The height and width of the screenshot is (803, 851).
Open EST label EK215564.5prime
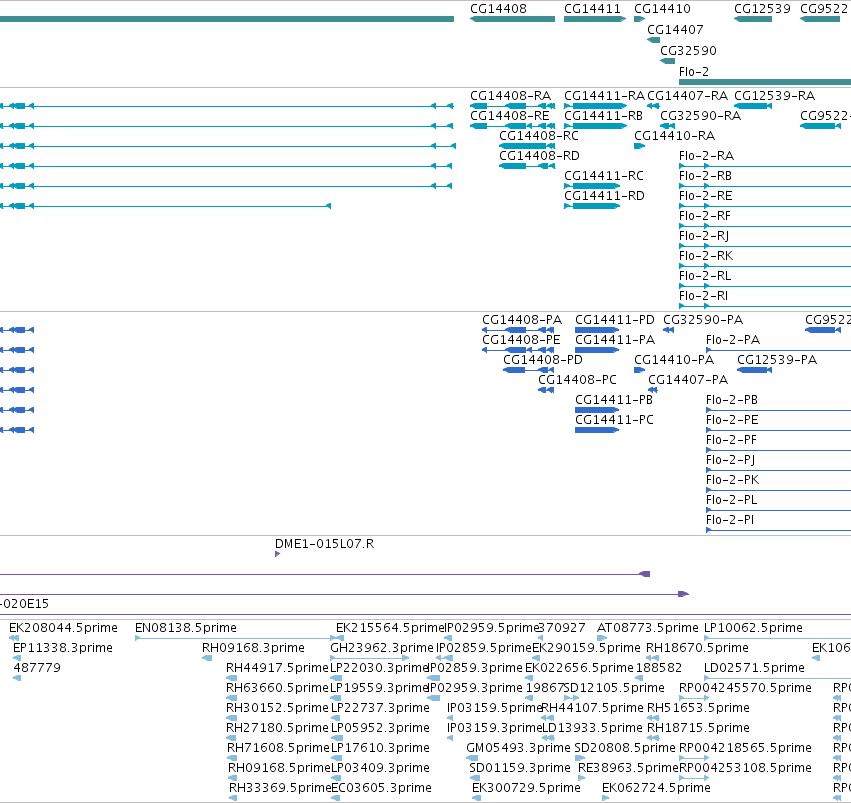point(390,628)
